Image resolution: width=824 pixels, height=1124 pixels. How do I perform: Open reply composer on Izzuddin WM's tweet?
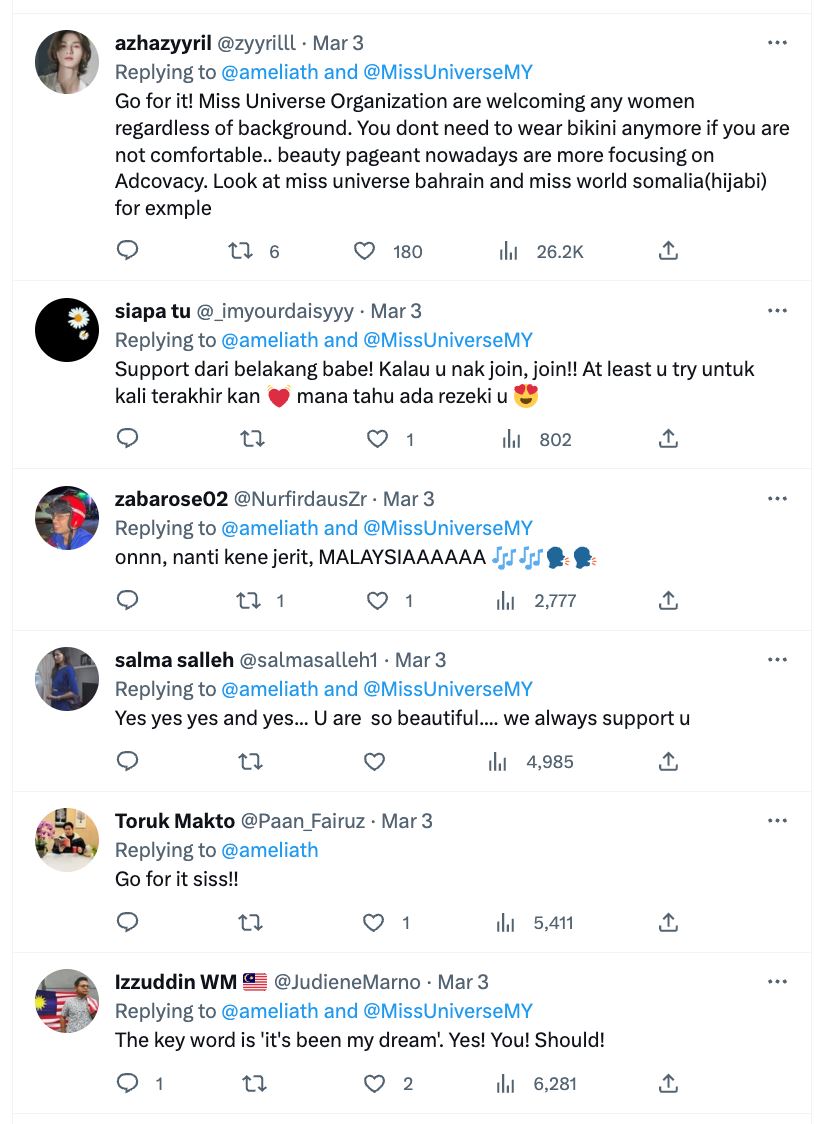pos(127,1083)
